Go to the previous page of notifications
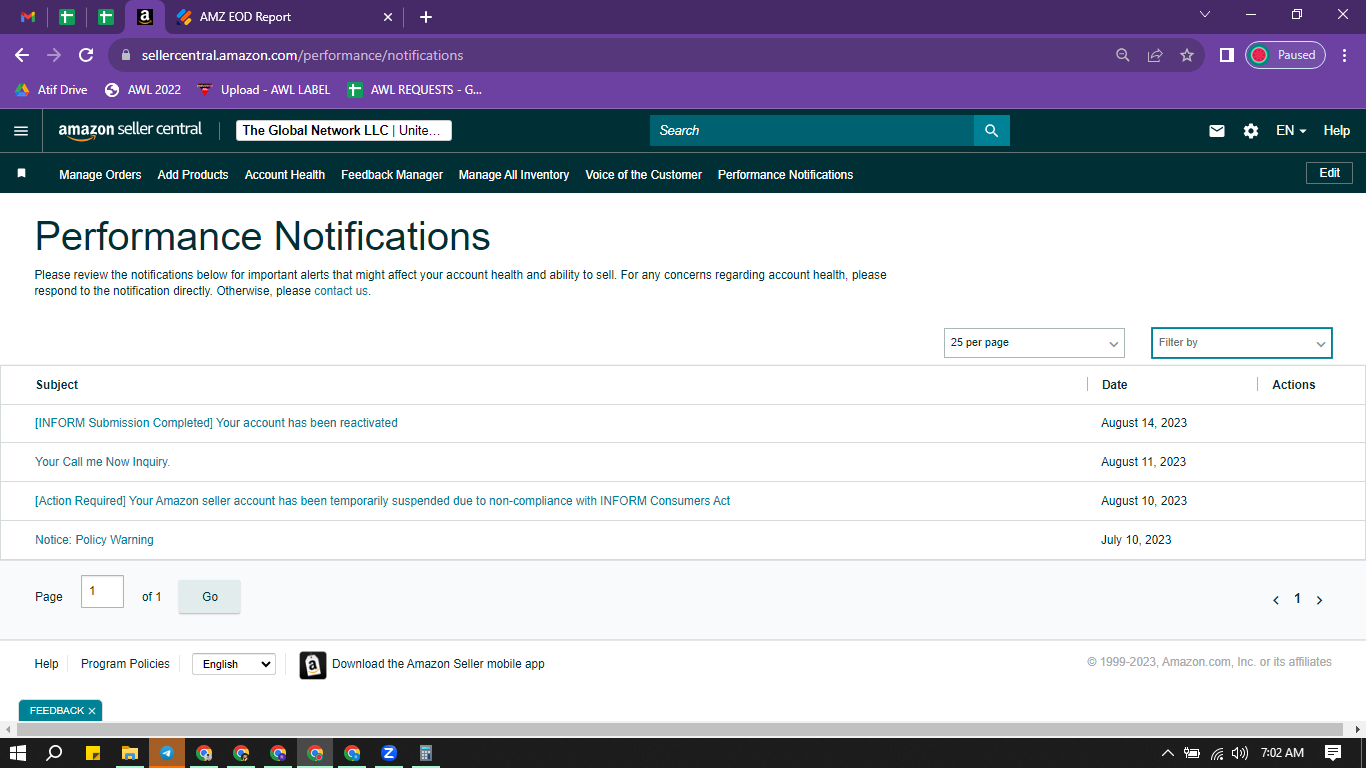This screenshot has height=768, width=1366. [1276, 600]
